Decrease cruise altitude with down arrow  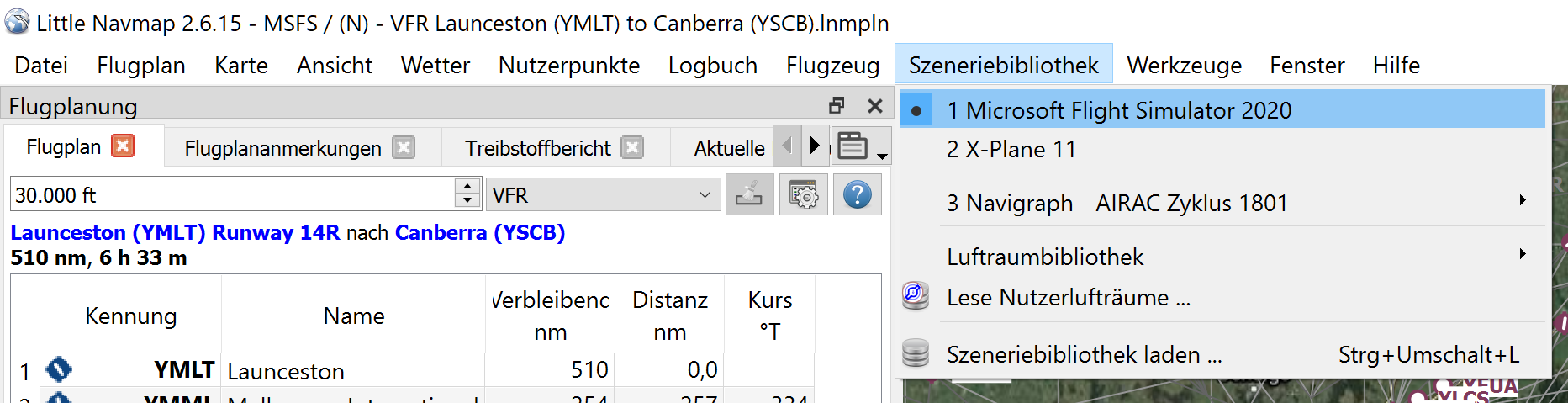click(467, 202)
